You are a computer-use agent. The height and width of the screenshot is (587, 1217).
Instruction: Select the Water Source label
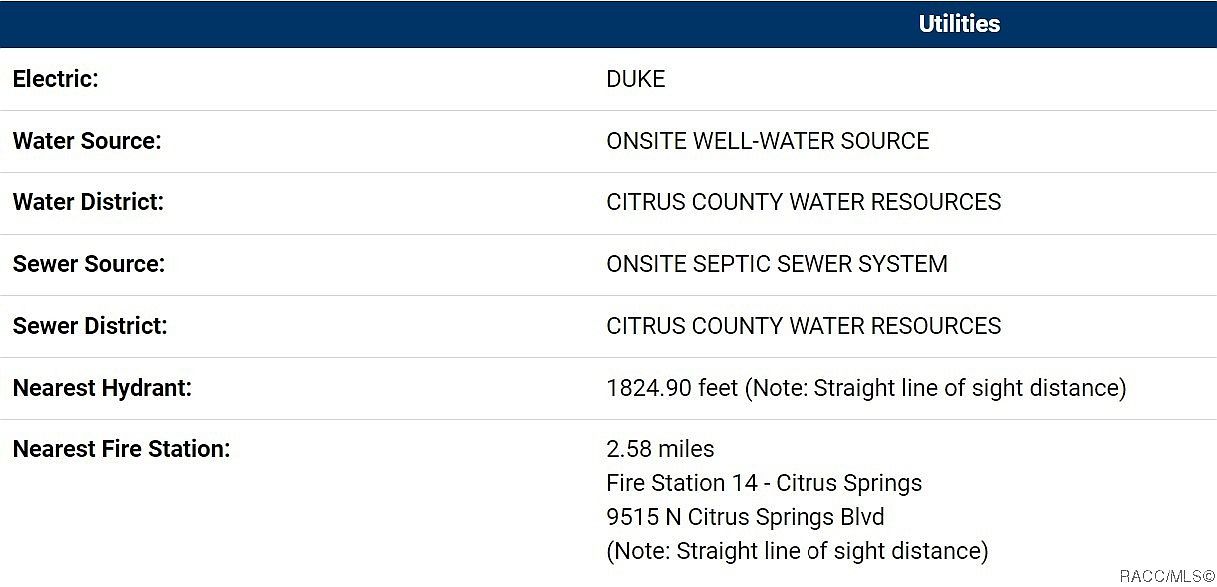[x=87, y=141]
